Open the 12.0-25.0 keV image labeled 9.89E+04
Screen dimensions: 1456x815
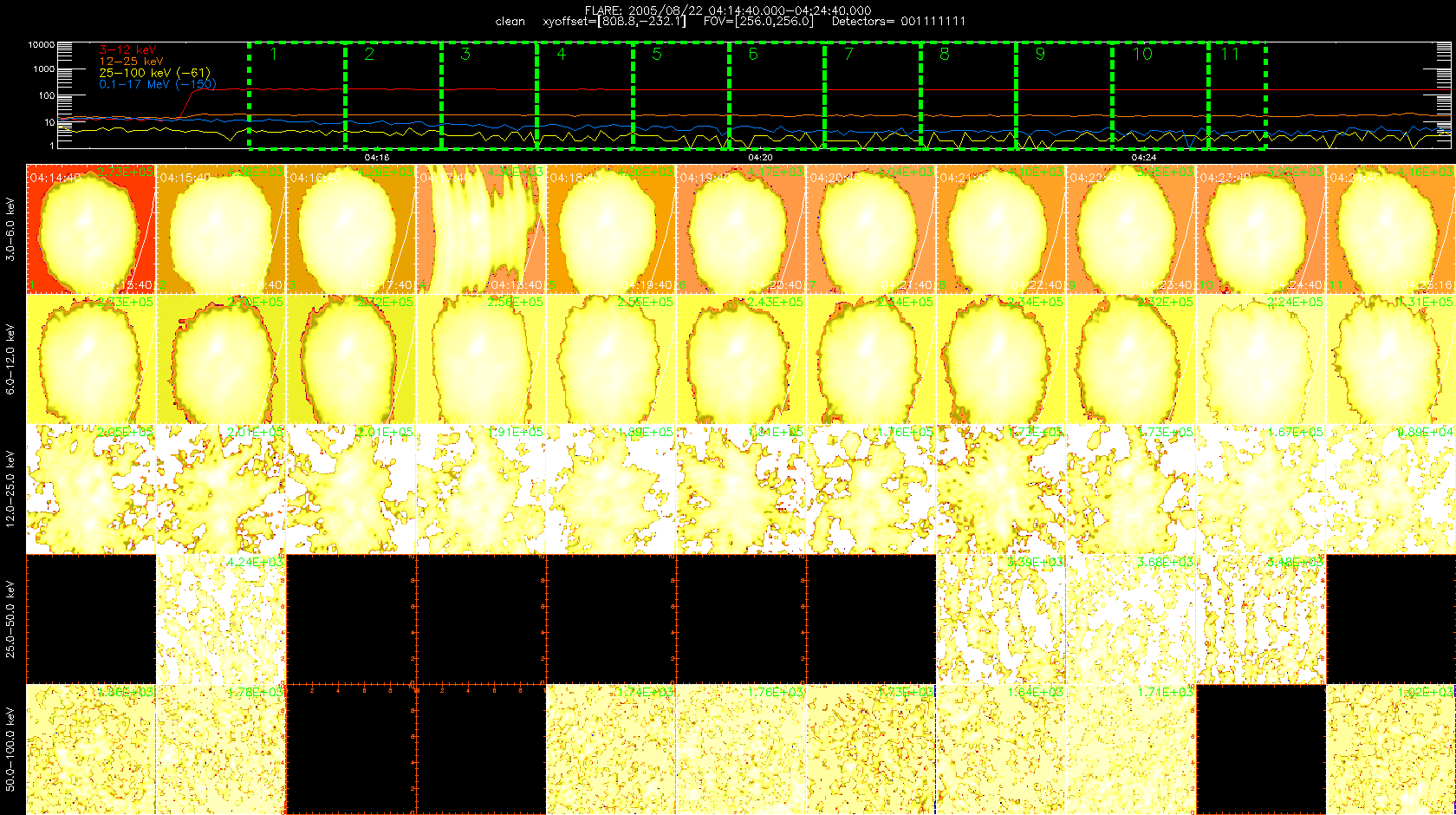tap(1391, 489)
